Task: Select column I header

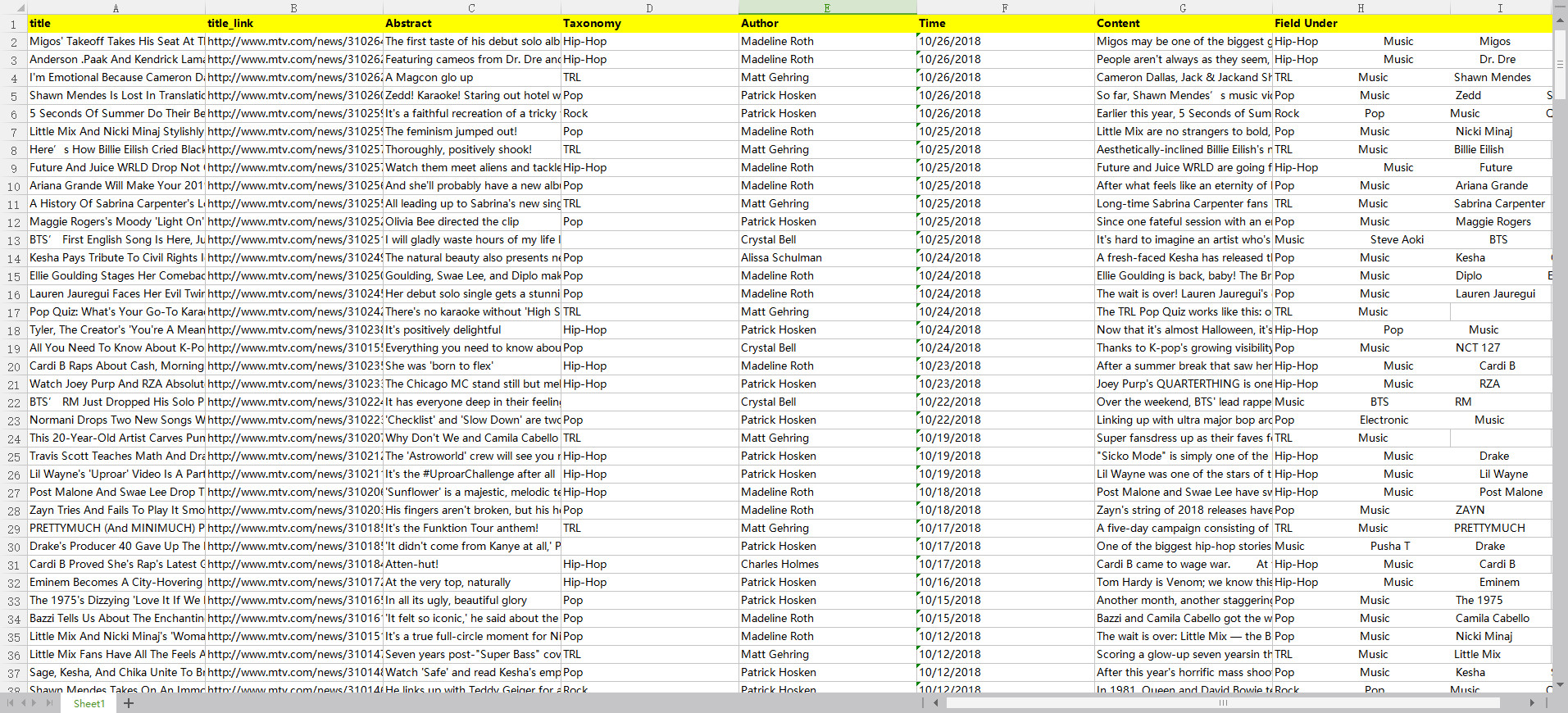Action: click(x=1500, y=7)
